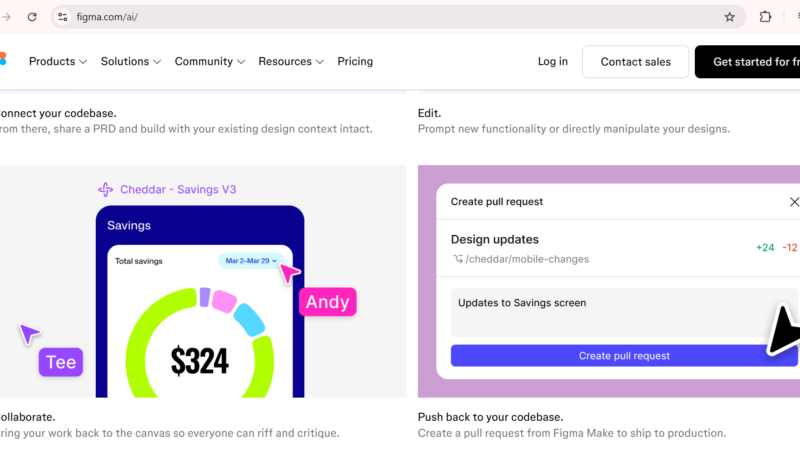Expand the Solutions menu

click(x=131, y=61)
